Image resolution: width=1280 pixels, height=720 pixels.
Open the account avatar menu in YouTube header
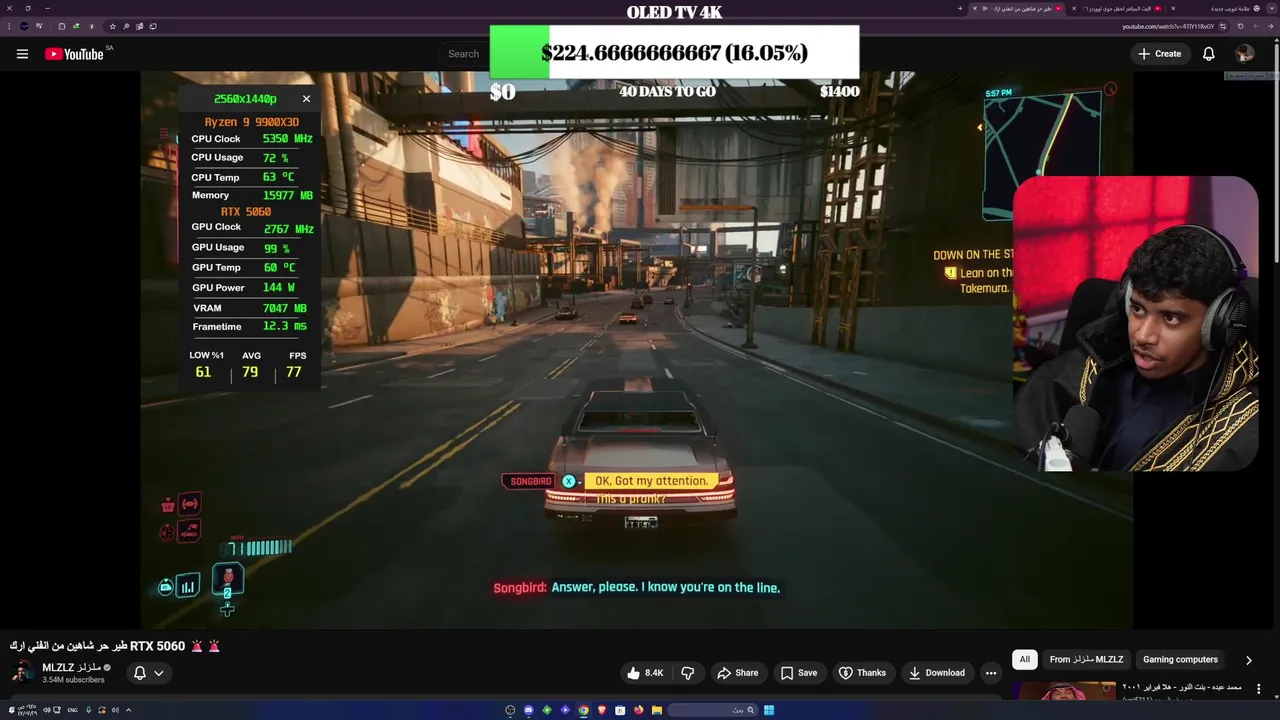pyautogui.click(x=1244, y=54)
